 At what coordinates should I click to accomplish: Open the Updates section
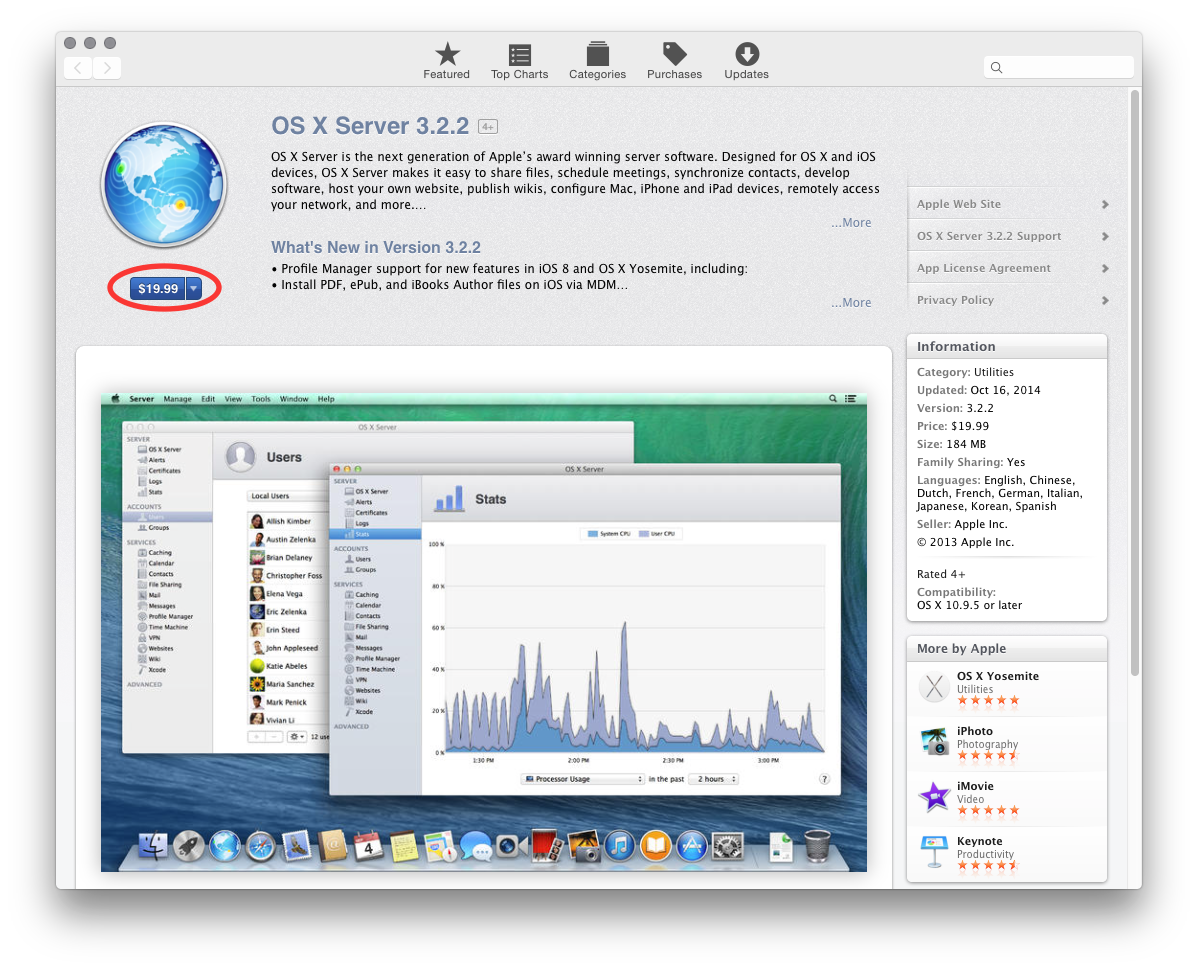[x=746, y=61]
